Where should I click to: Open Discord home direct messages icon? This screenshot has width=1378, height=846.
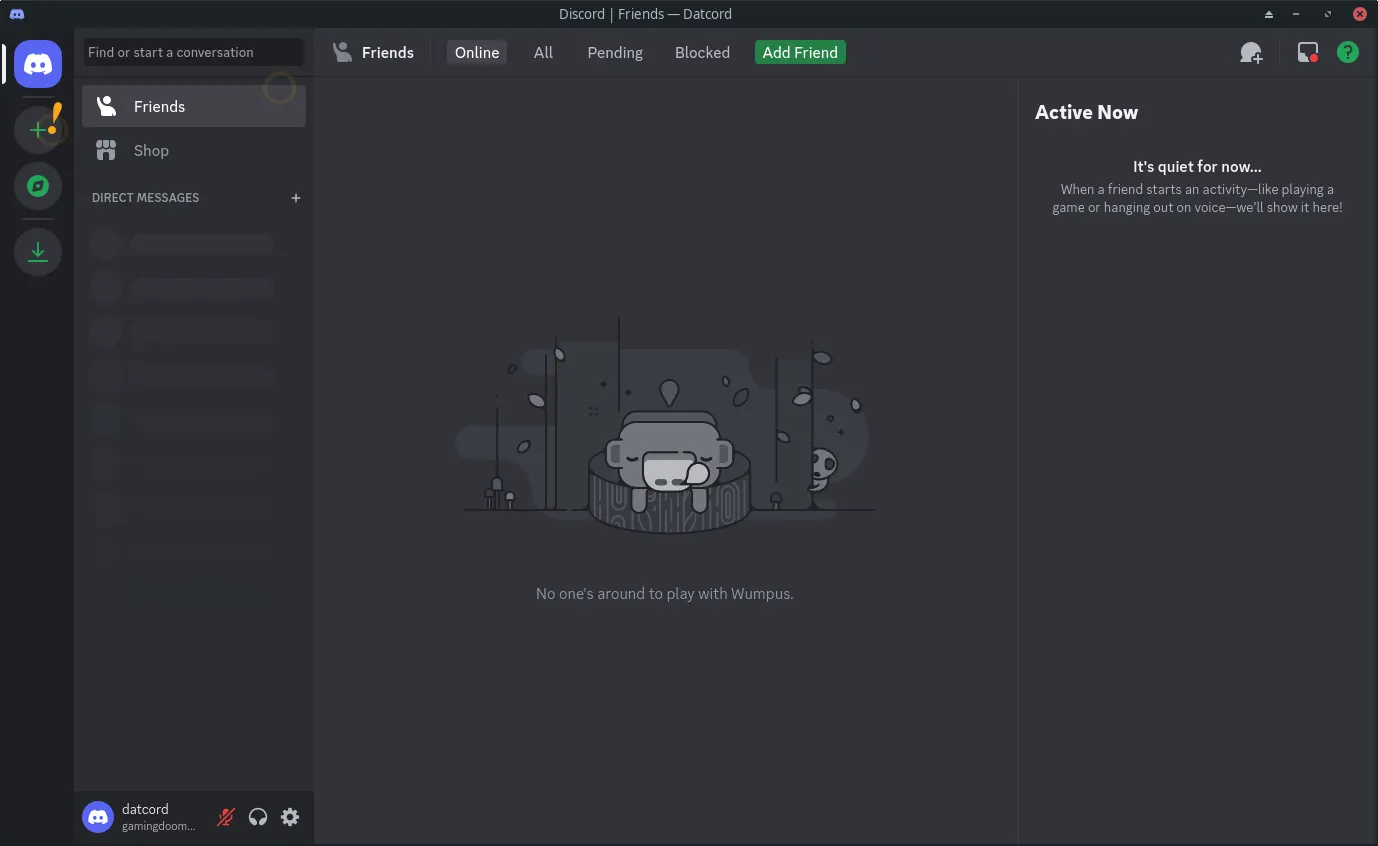38,65
